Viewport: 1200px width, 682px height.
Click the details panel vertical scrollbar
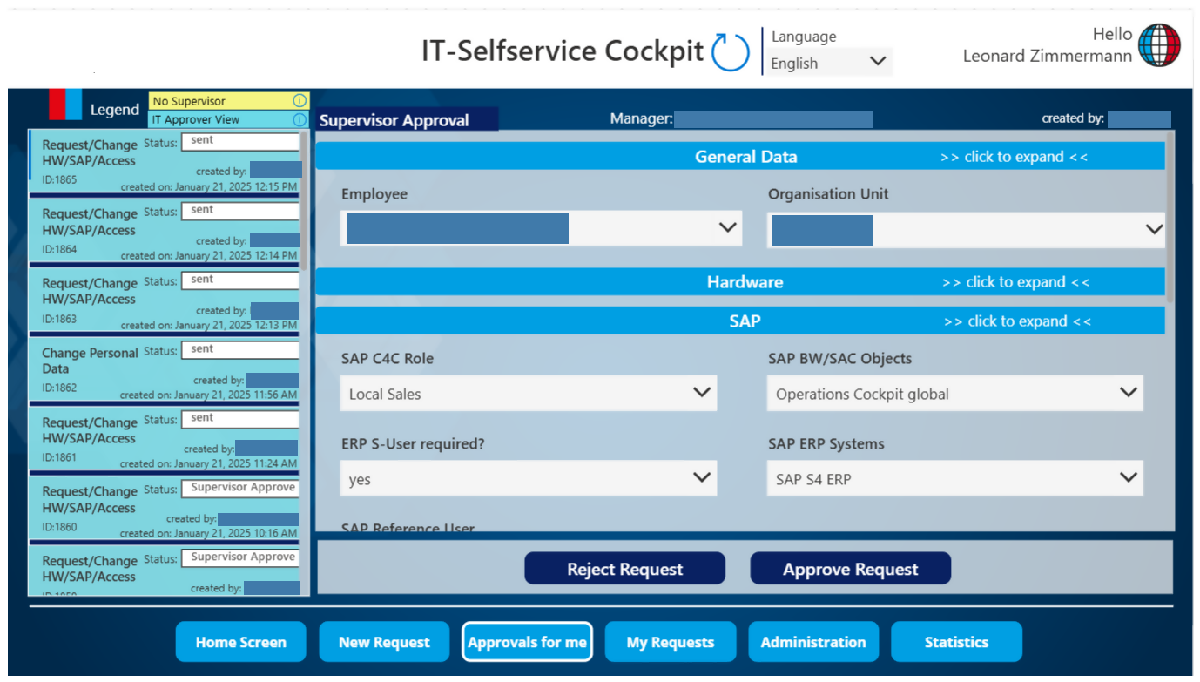pyautogui.click(x=1171, y=220)
